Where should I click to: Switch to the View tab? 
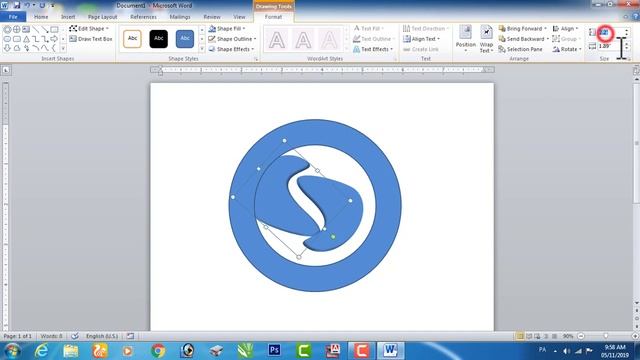coord(239,17)
